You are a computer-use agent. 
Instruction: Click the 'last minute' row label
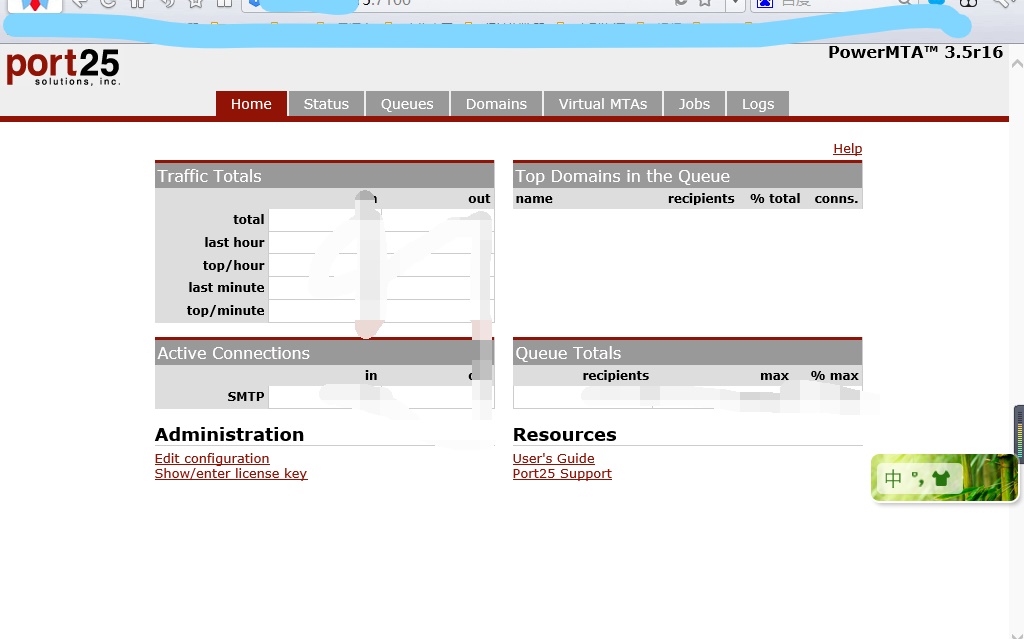226,287
